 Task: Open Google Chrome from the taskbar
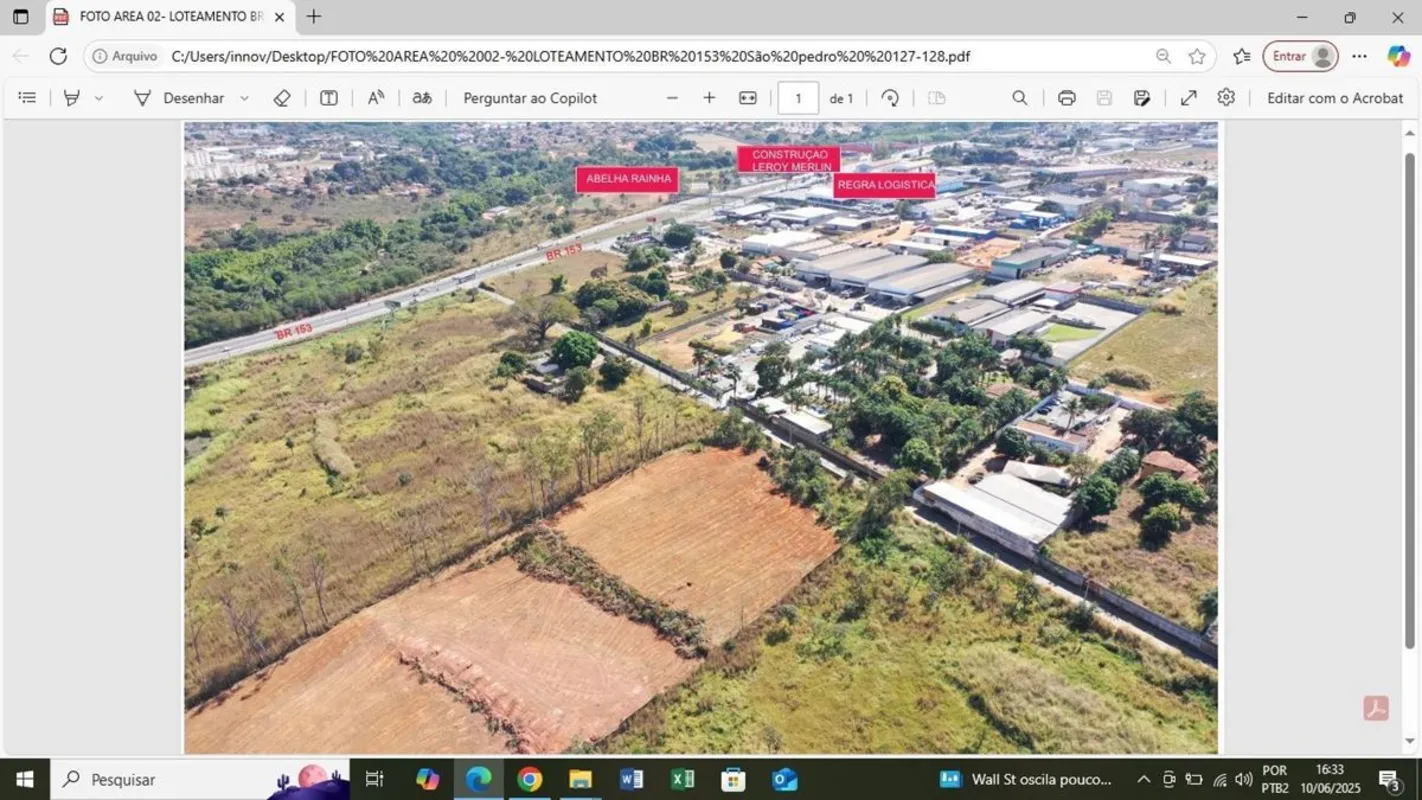coord(529,779)
